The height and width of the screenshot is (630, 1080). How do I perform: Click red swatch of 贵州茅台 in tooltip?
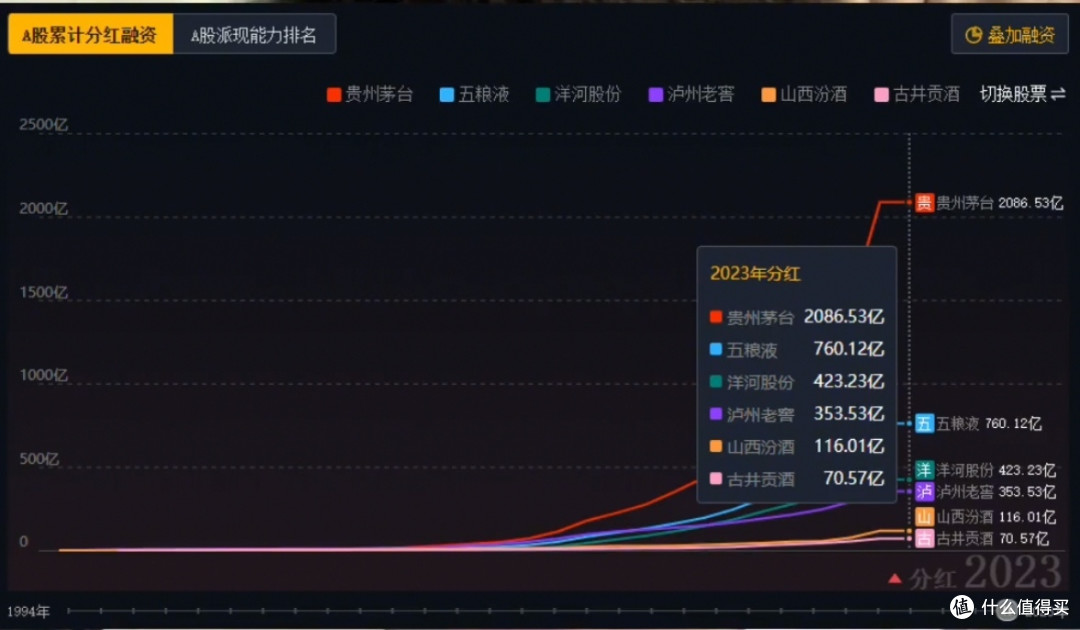(x=716, y=317)
